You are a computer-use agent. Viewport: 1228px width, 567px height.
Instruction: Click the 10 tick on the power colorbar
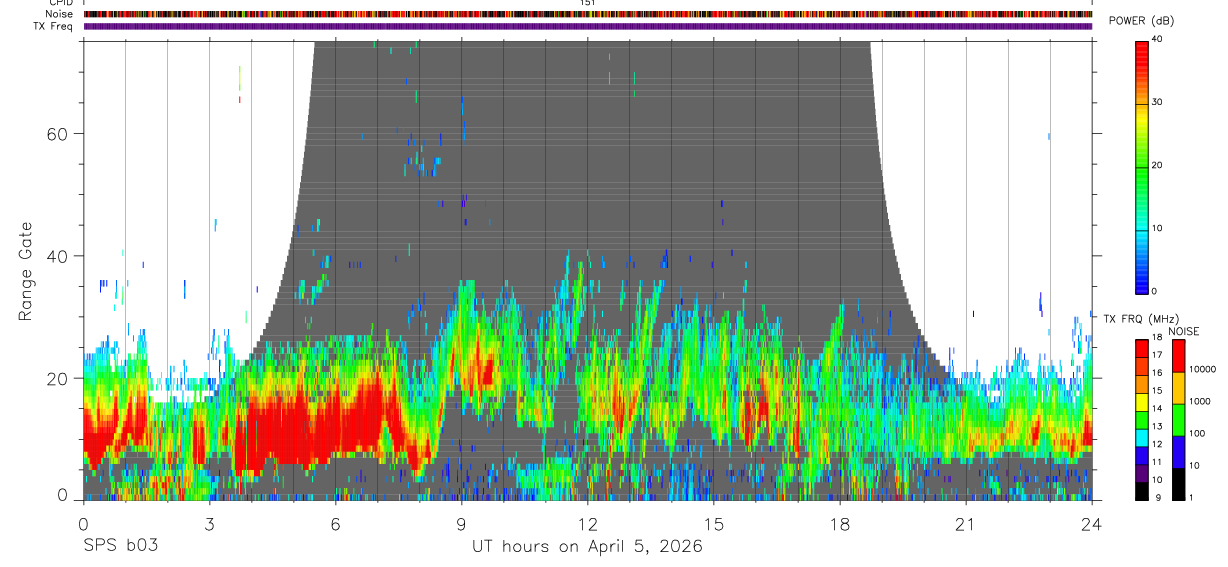(x=1157, y=228)
